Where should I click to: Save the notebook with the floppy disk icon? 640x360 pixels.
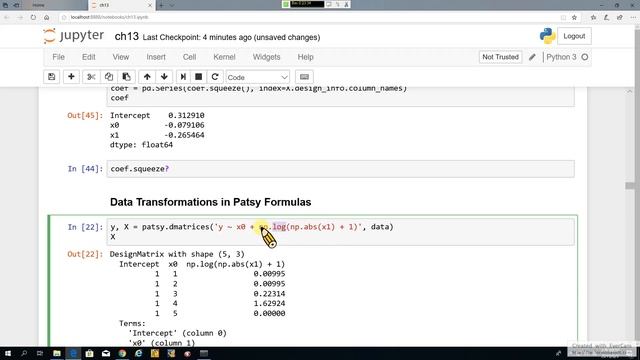(51, 77)
